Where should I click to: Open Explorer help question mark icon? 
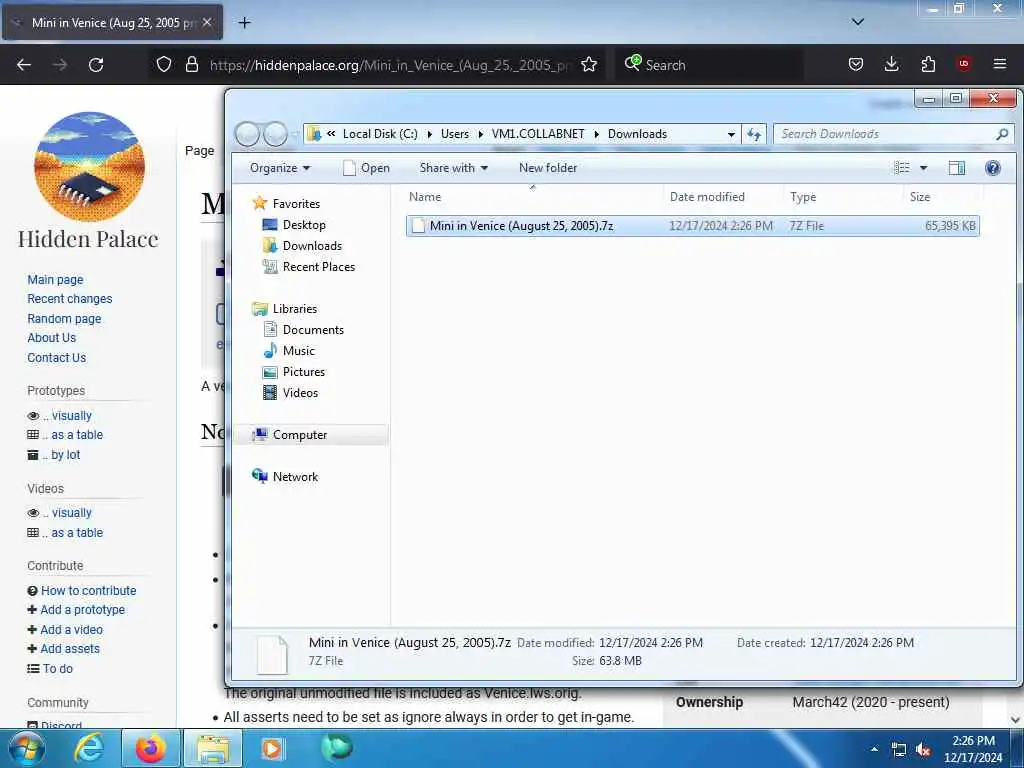(993, 168)
